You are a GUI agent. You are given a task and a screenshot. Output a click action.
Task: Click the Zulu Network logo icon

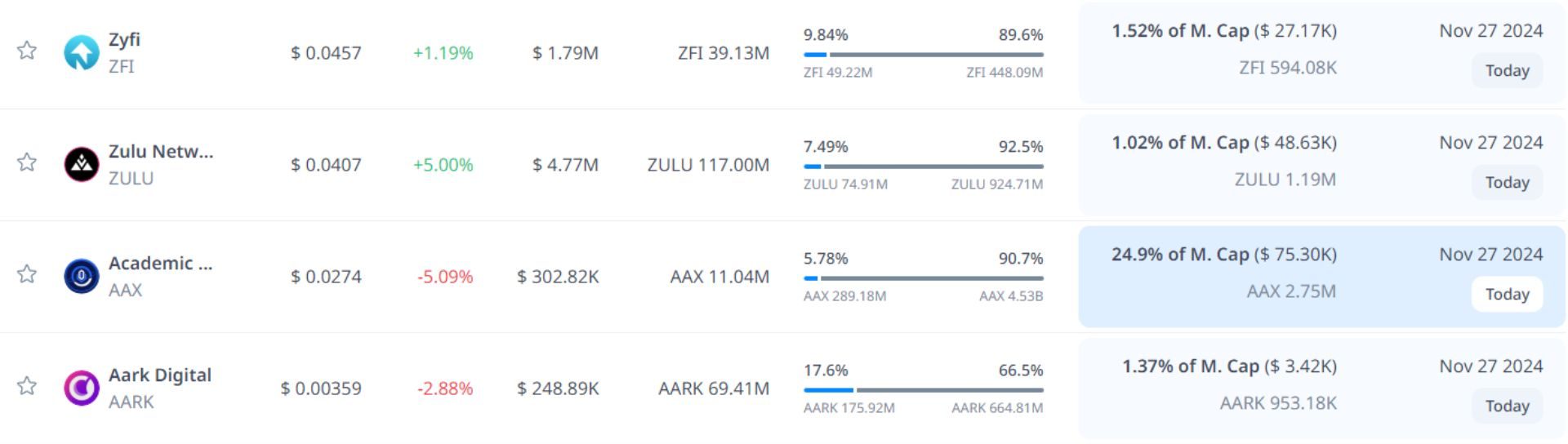click(x=82, y=164)
